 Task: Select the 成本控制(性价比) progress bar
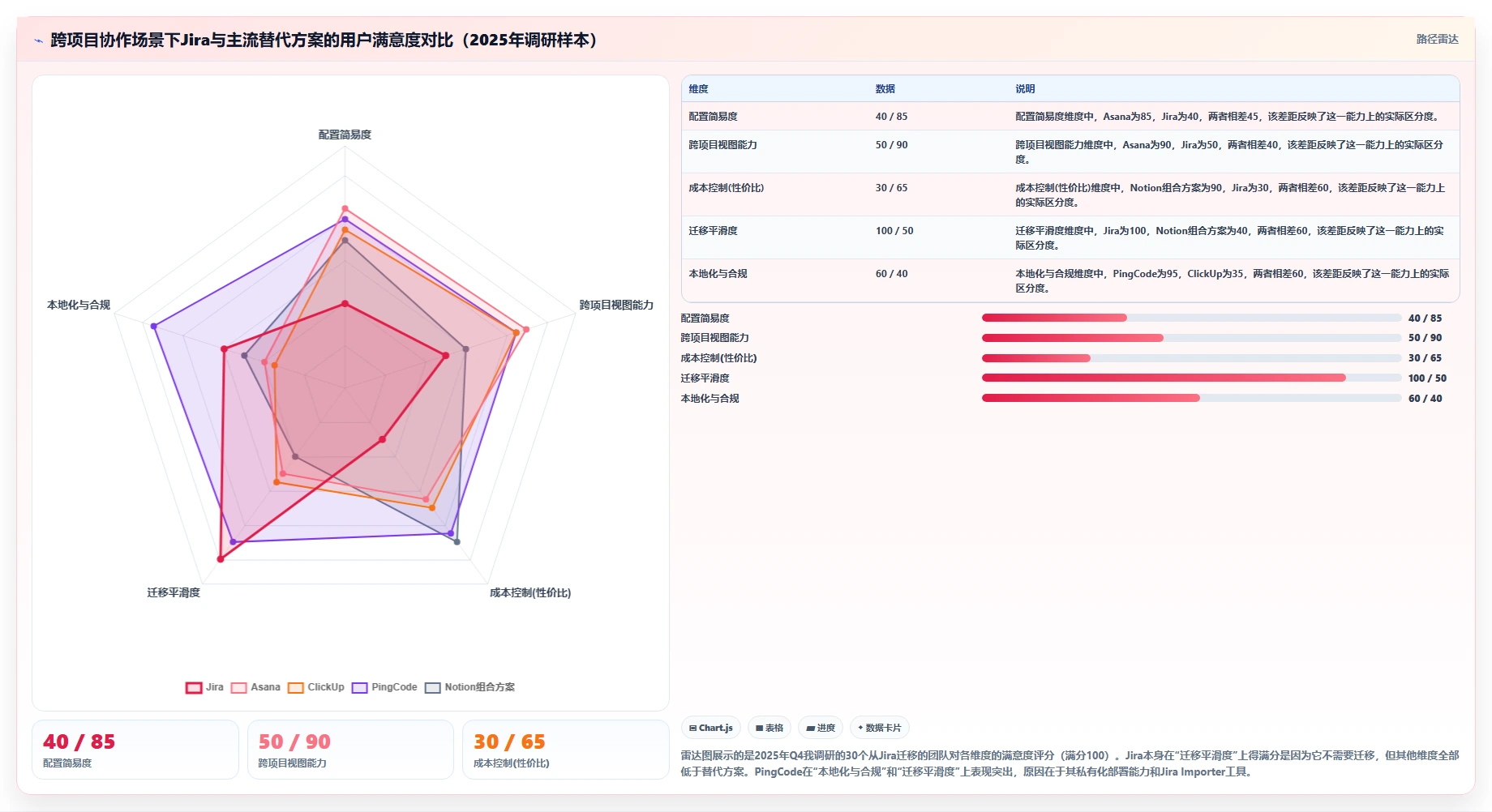coord(1191,358)
